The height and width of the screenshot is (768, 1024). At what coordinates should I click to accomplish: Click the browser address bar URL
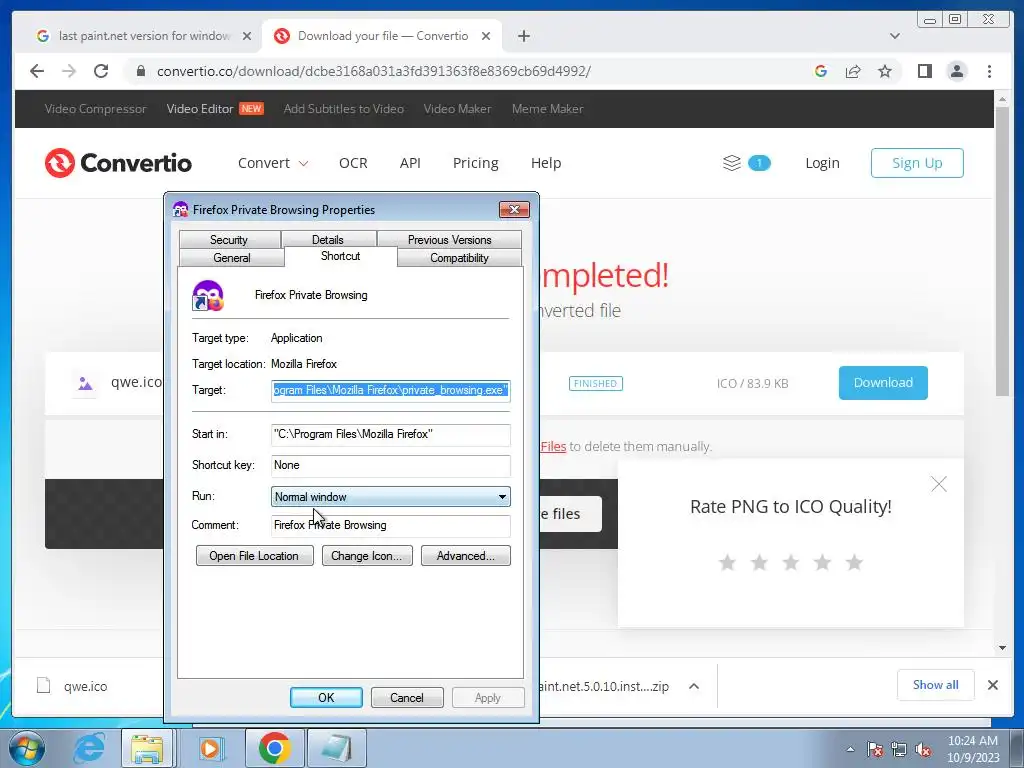click(x=374, y=71)
